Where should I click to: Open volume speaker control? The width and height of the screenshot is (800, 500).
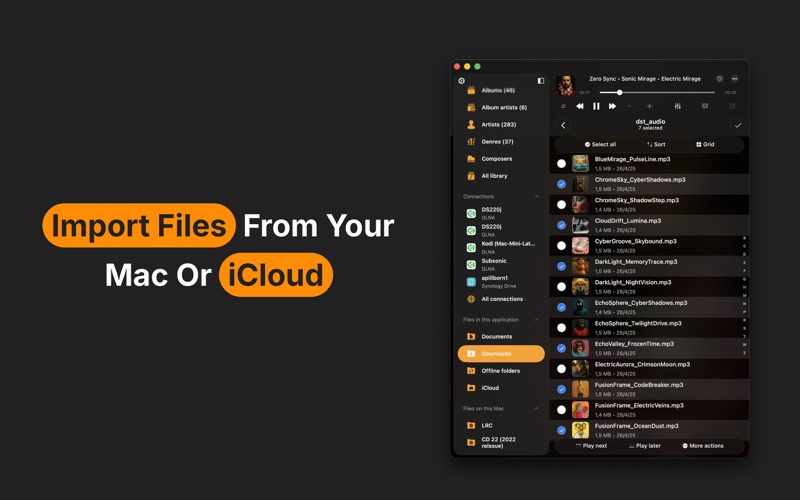tap(649, 106)
